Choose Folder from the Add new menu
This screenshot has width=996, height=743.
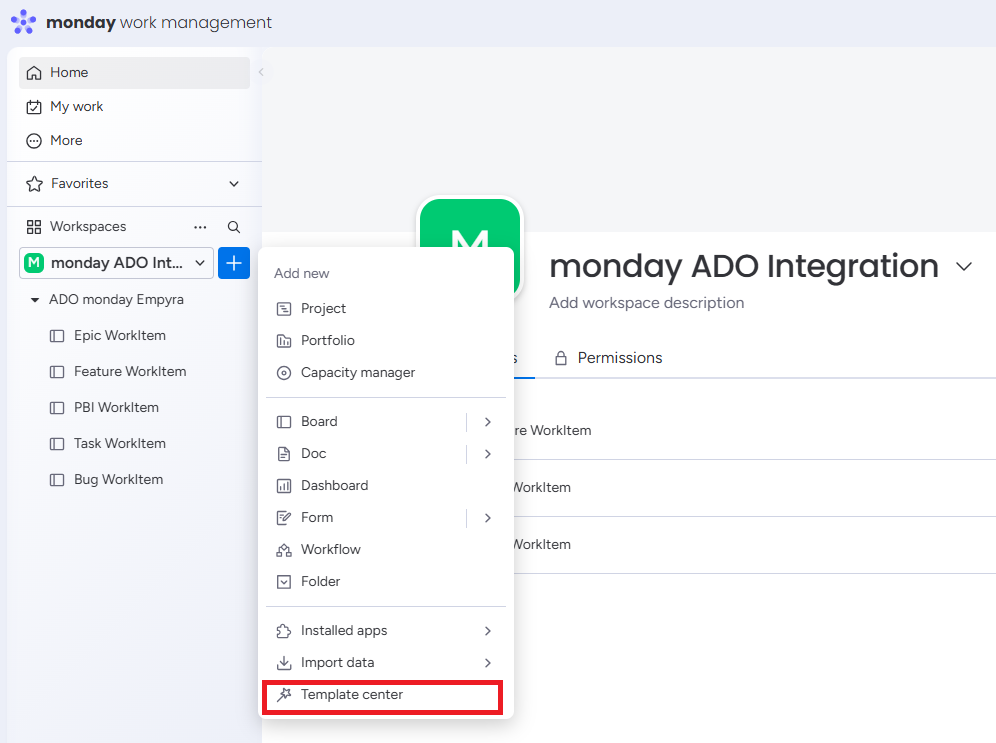[x=386, y=582]
